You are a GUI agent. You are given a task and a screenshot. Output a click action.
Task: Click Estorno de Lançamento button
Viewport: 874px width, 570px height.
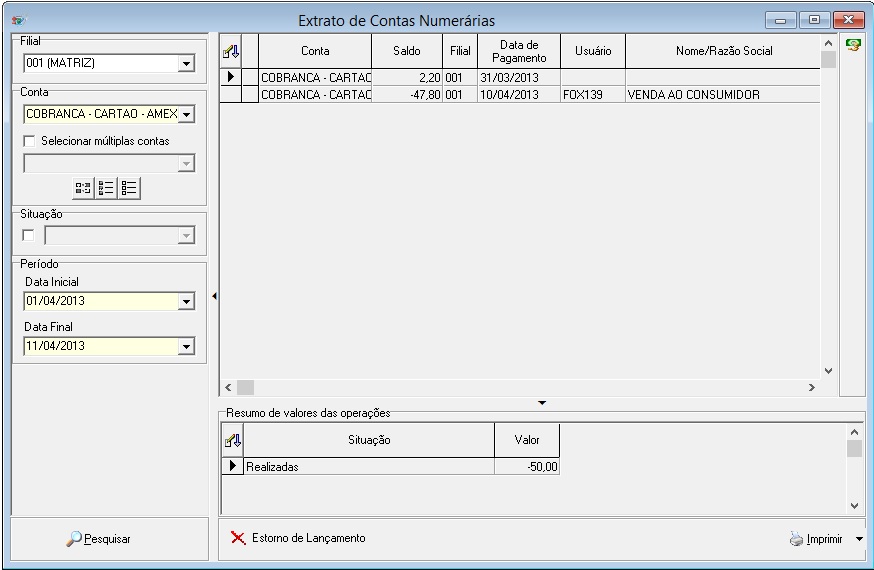pyautogui.click(x=298, y=538)
